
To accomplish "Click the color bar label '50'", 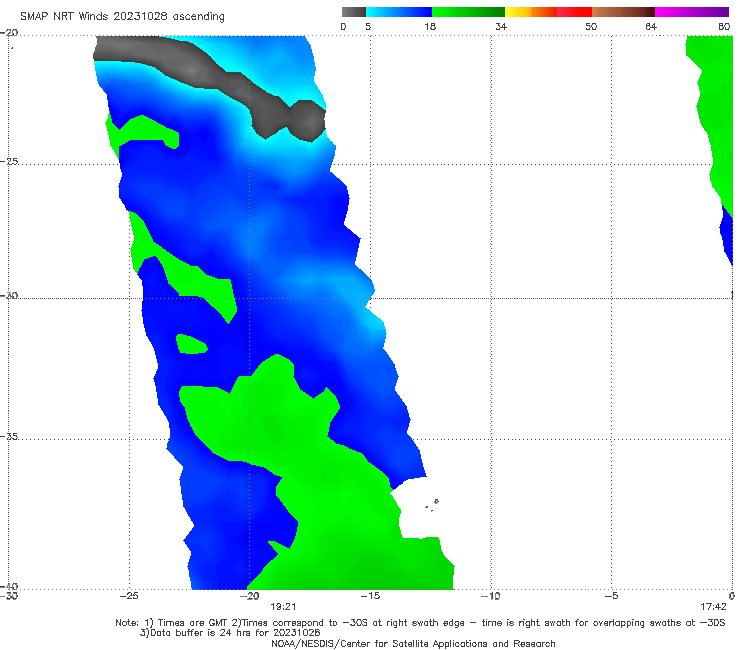I will [591, 26].
